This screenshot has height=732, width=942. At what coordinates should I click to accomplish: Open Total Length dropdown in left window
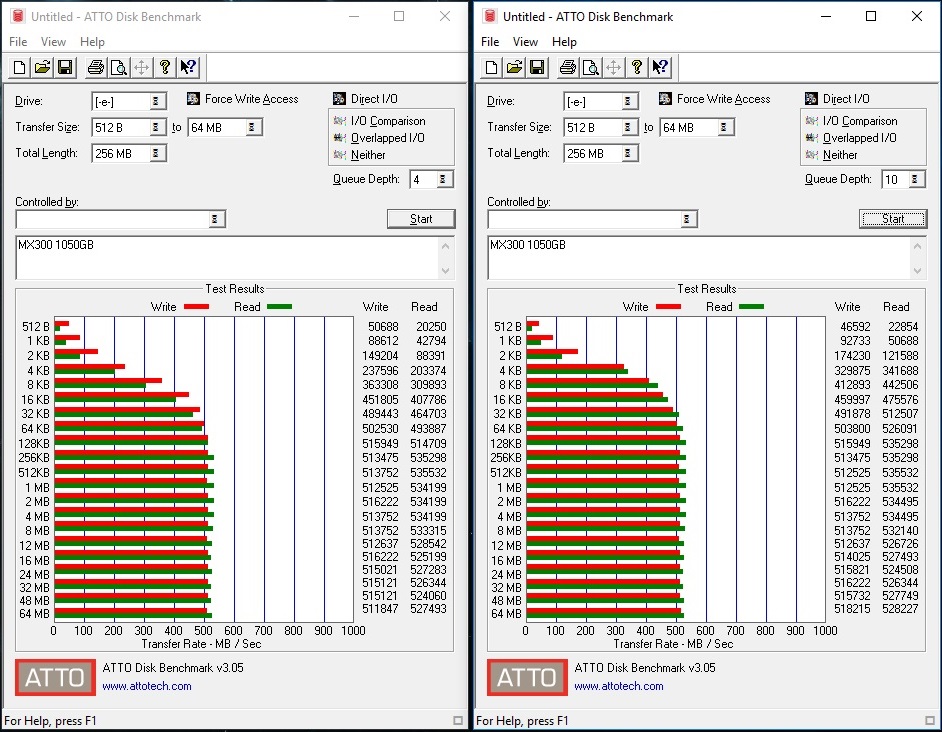[x=156, y=153]
